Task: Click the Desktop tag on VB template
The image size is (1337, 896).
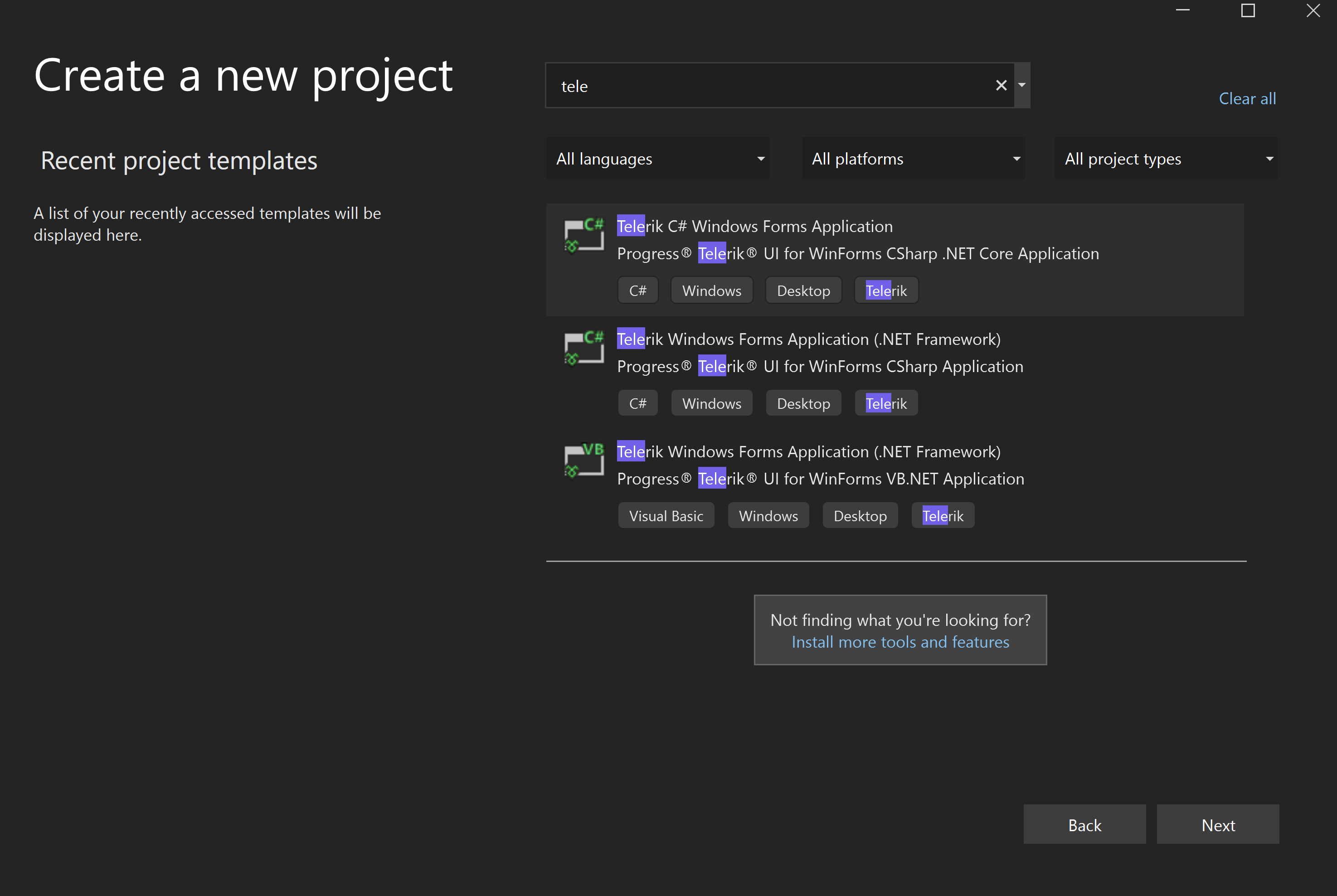Action: click(860, 516)
